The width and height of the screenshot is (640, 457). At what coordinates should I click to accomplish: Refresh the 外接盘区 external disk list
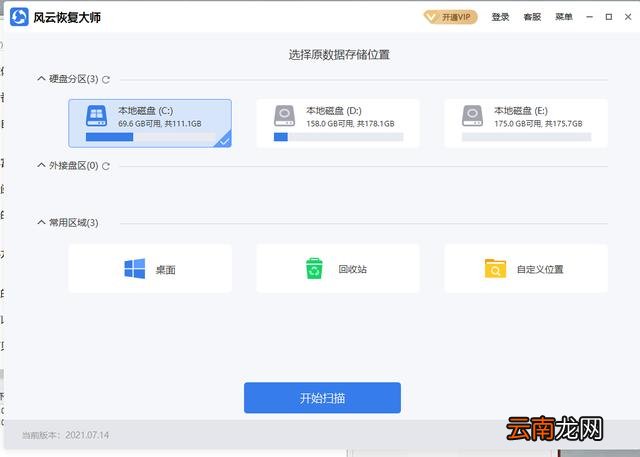(x=106, y=166)
